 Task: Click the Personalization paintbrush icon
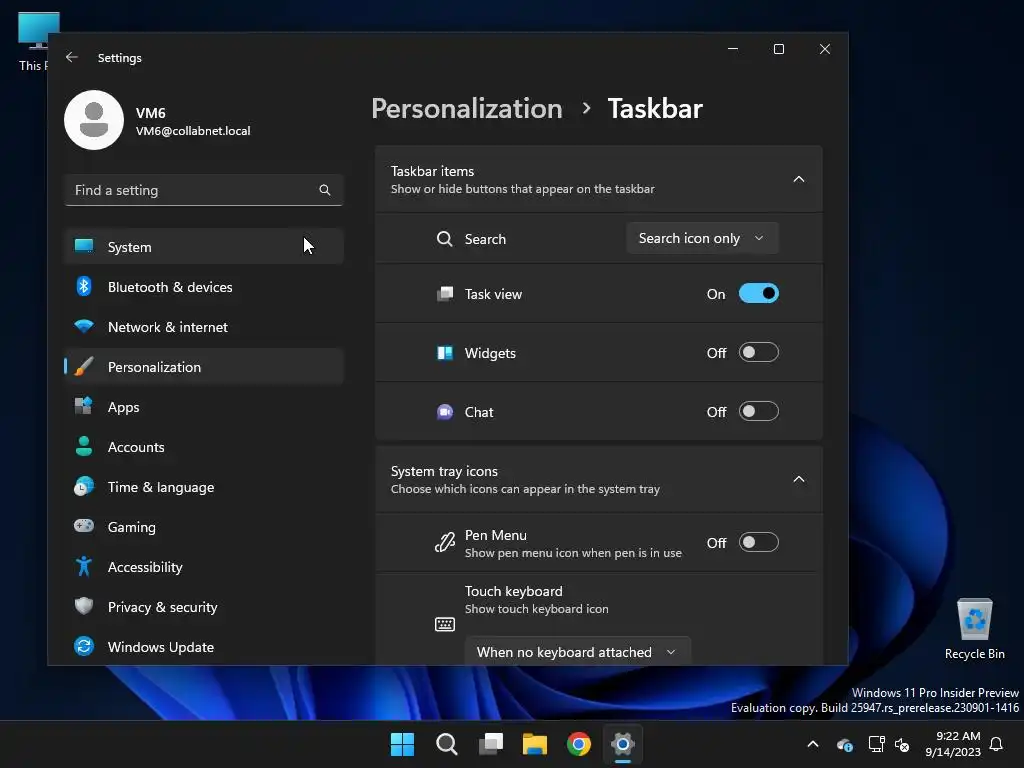point(84,366)
